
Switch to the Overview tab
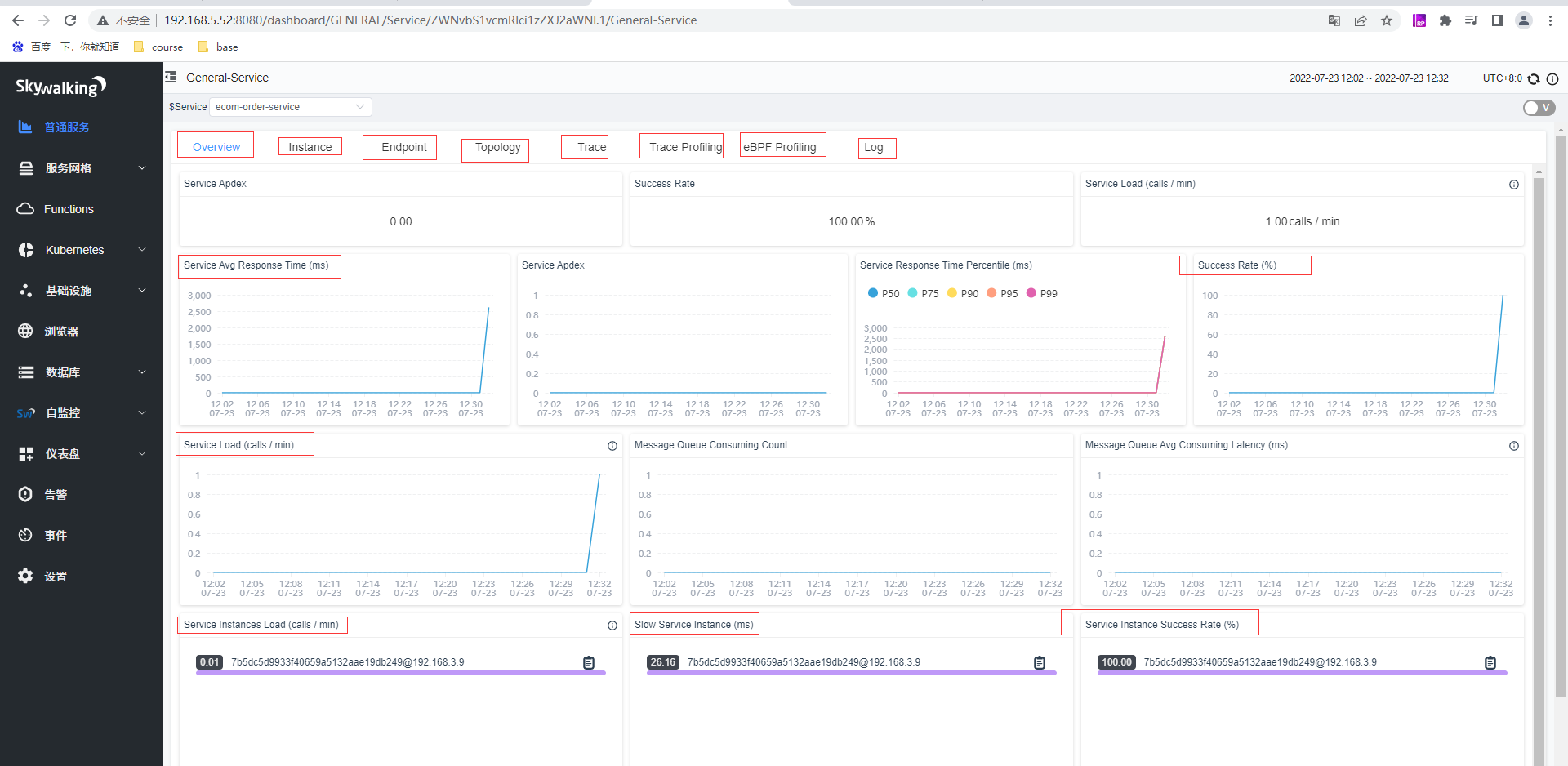[x=216, y=147]
